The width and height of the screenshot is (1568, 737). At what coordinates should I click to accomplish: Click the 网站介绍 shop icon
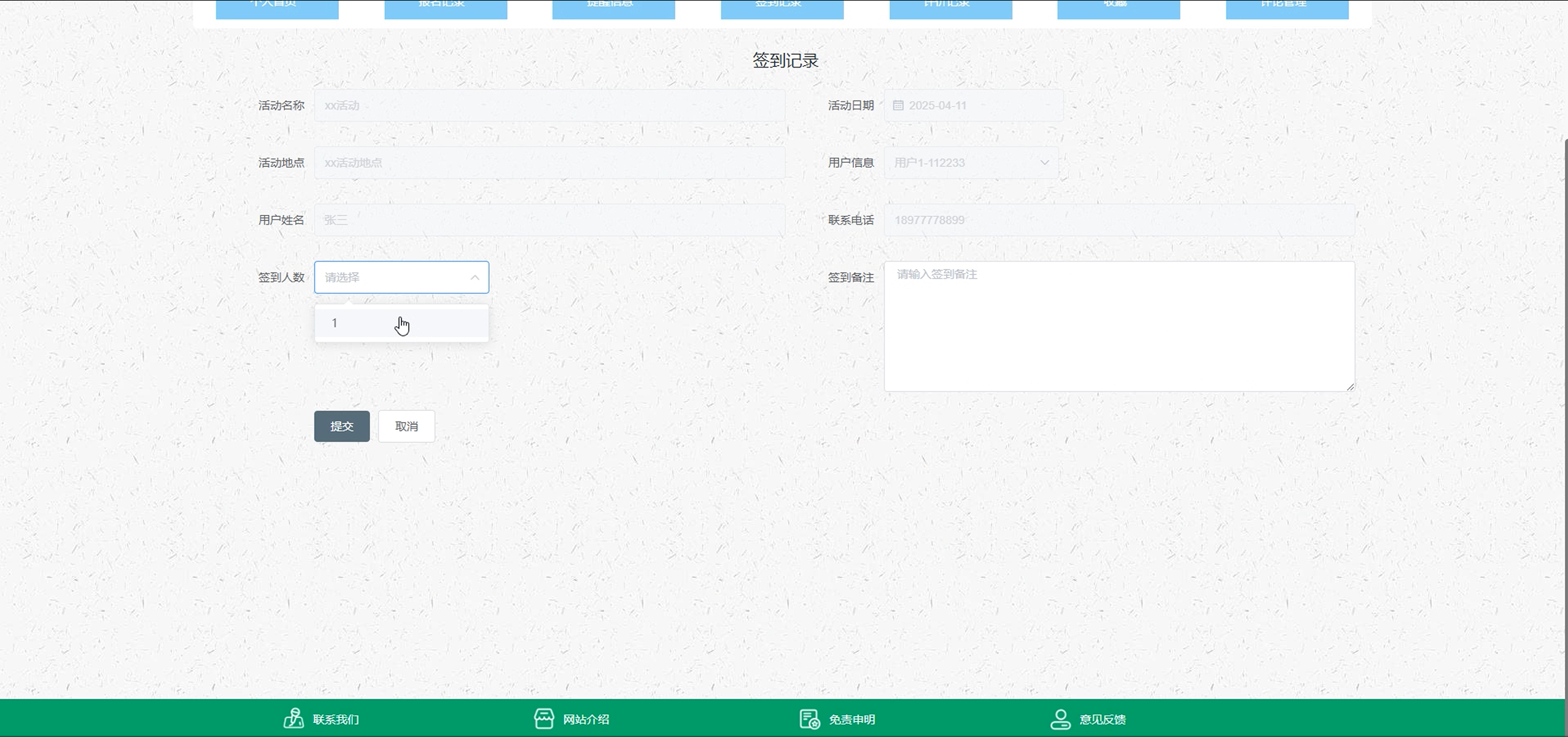[544, 719]
